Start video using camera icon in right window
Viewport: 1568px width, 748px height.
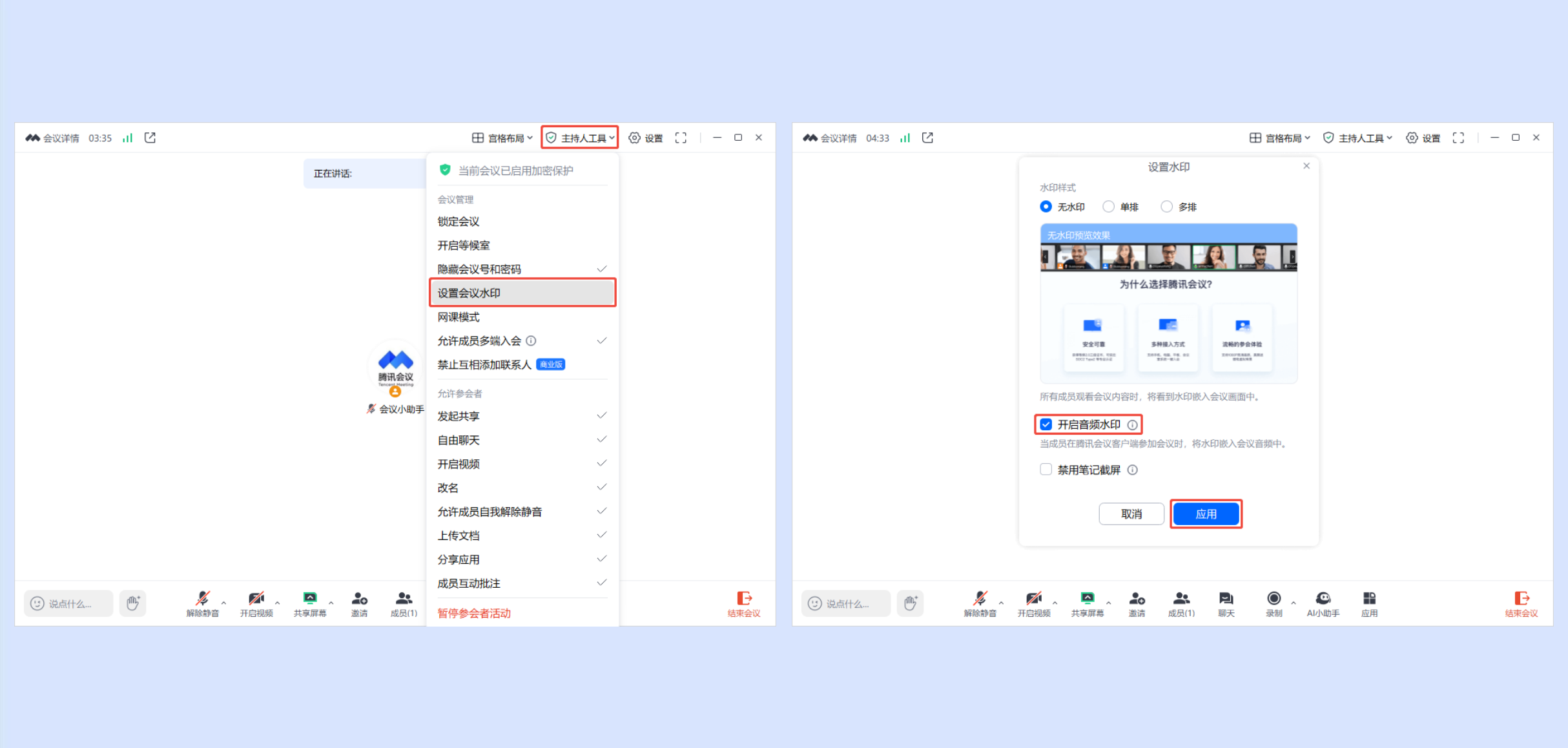[x=1034, y=598]
